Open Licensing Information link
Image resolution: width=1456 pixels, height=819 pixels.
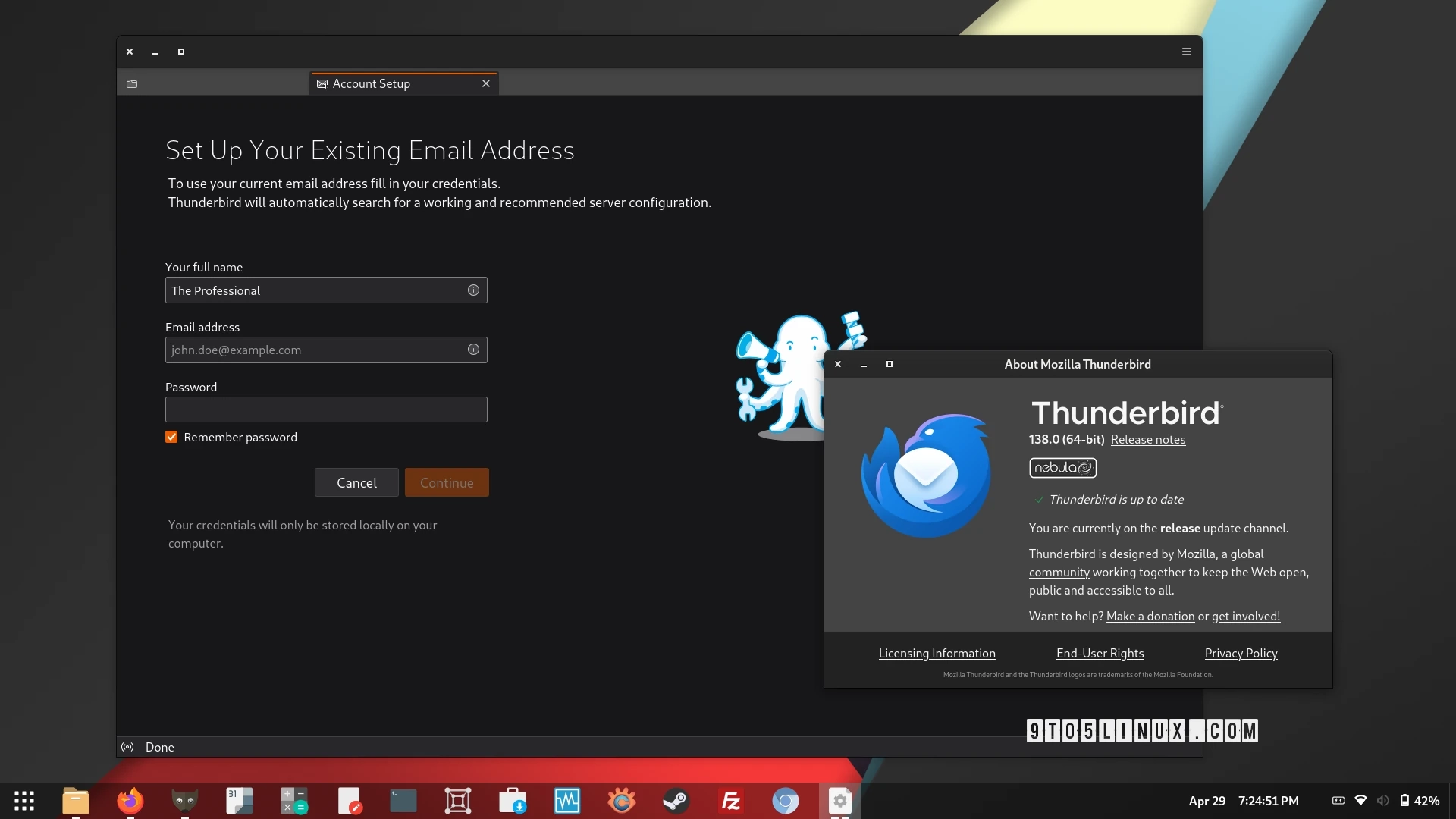point(937,654)
